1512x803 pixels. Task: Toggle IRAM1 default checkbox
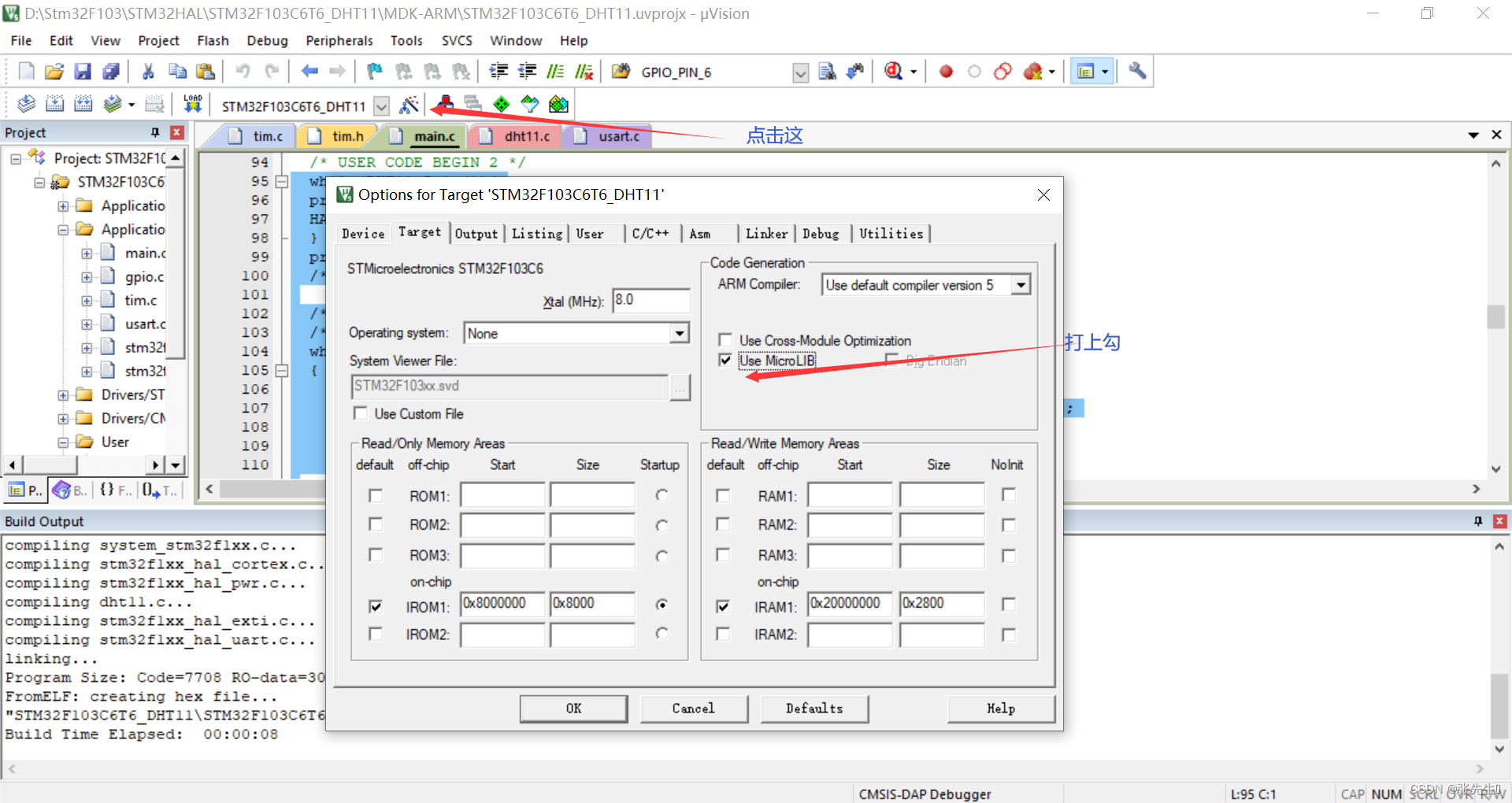pos(722,605)
